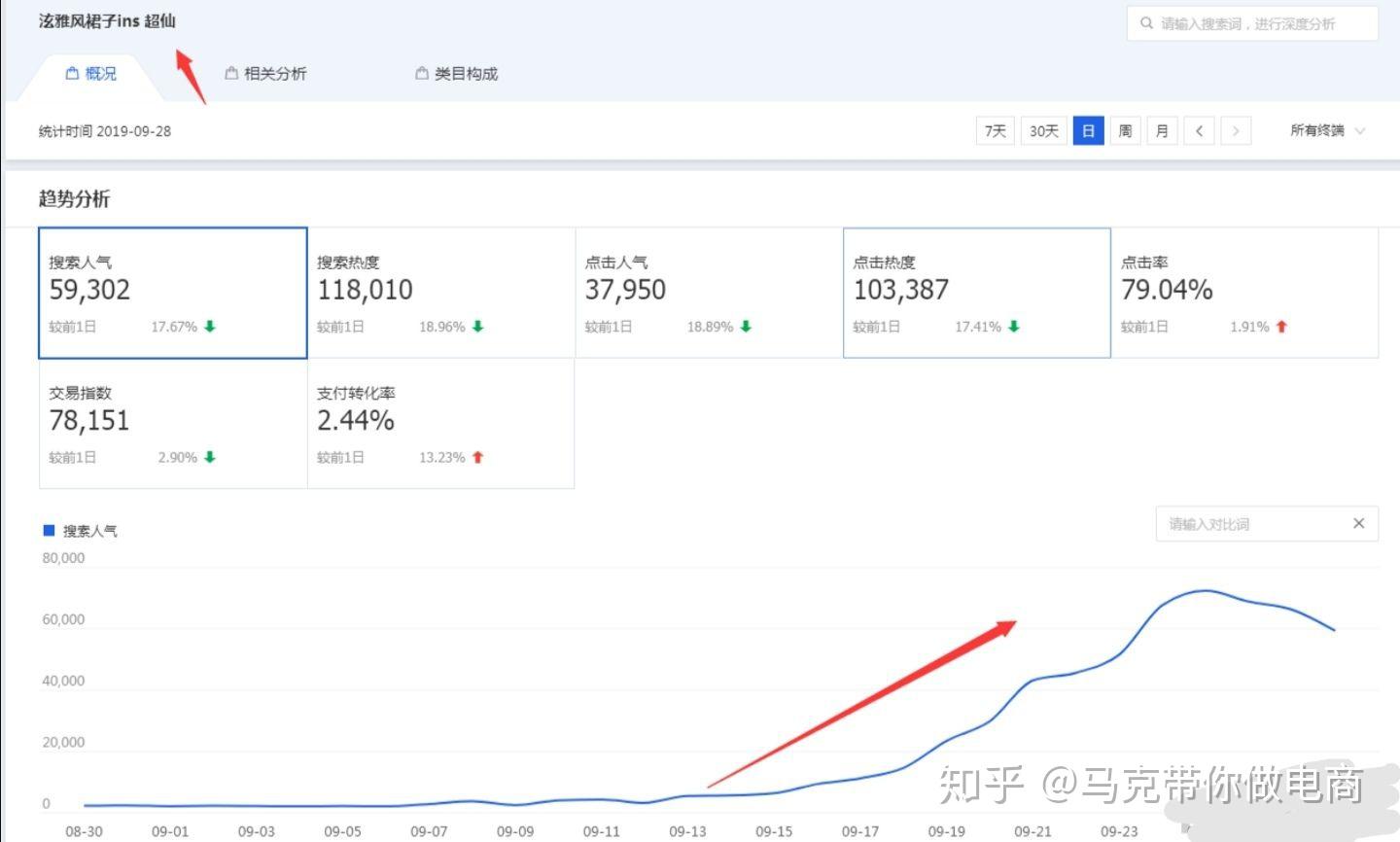Focus the 请输入对比词 comparison input

click(x=1267, y=524)
